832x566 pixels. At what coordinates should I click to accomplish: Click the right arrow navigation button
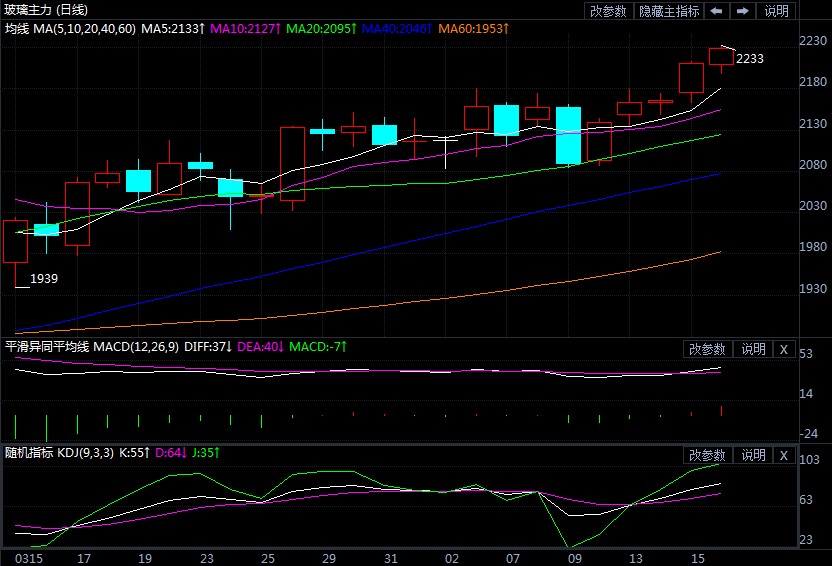(x=742, y=11)
